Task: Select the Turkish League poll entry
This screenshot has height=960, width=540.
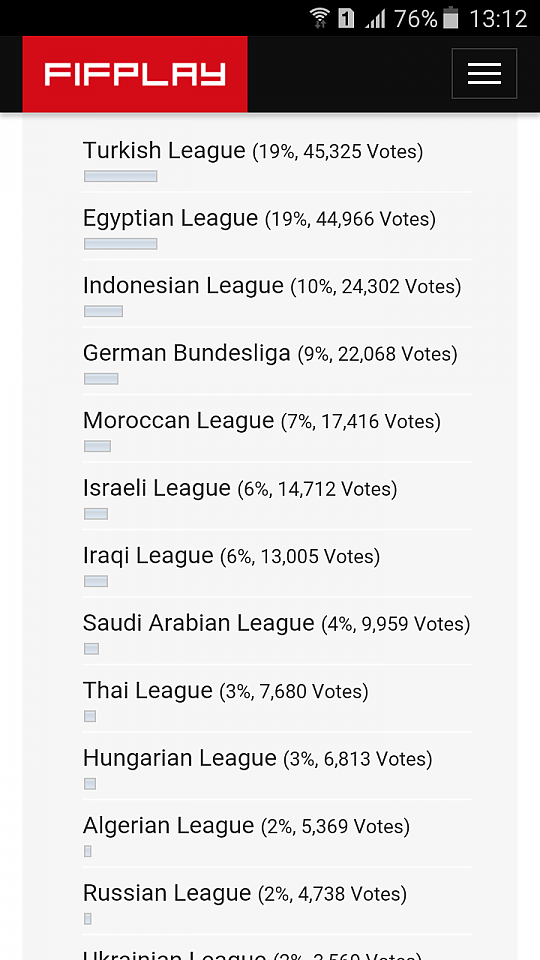Action: 277,160
